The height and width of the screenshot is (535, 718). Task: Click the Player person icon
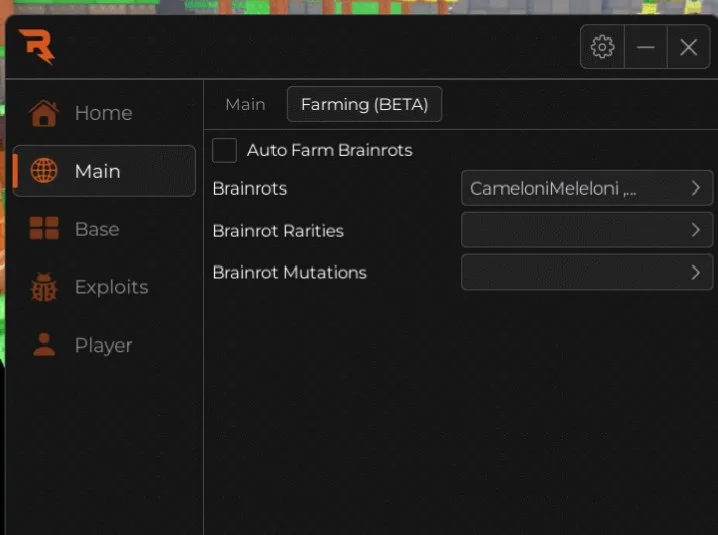point(44,344)
